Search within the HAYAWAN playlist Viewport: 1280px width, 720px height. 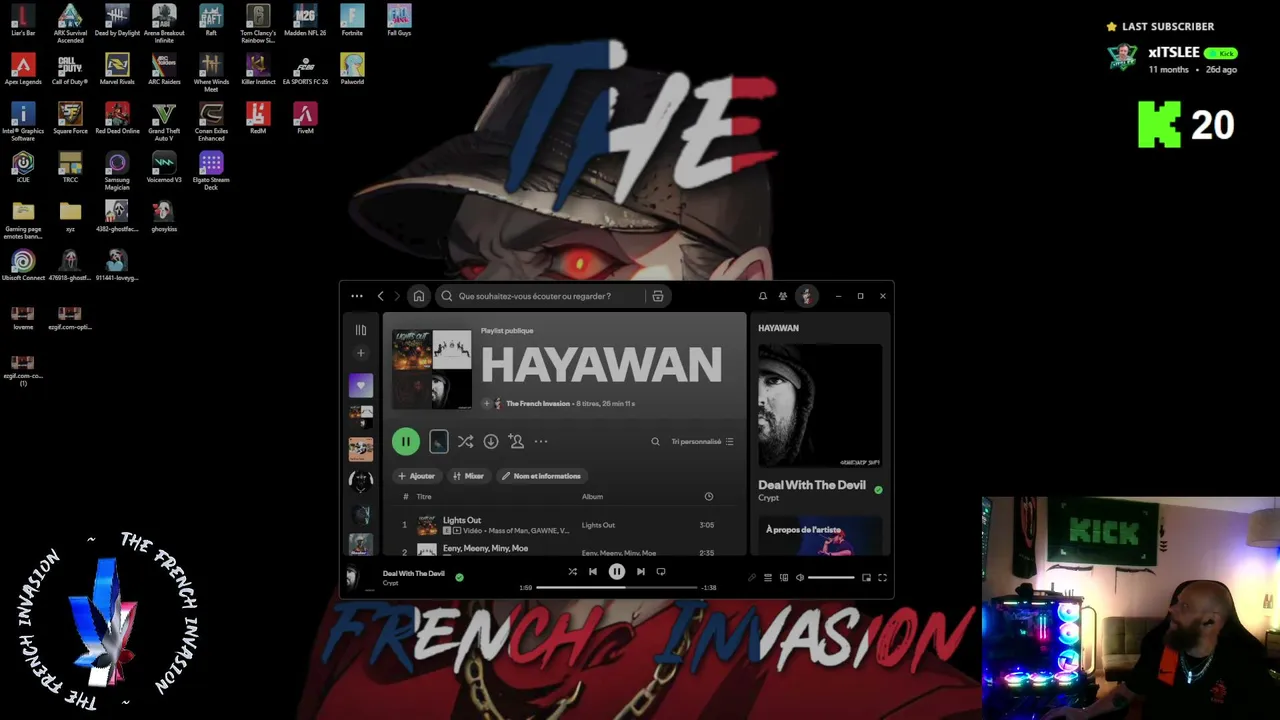point(655,441)
